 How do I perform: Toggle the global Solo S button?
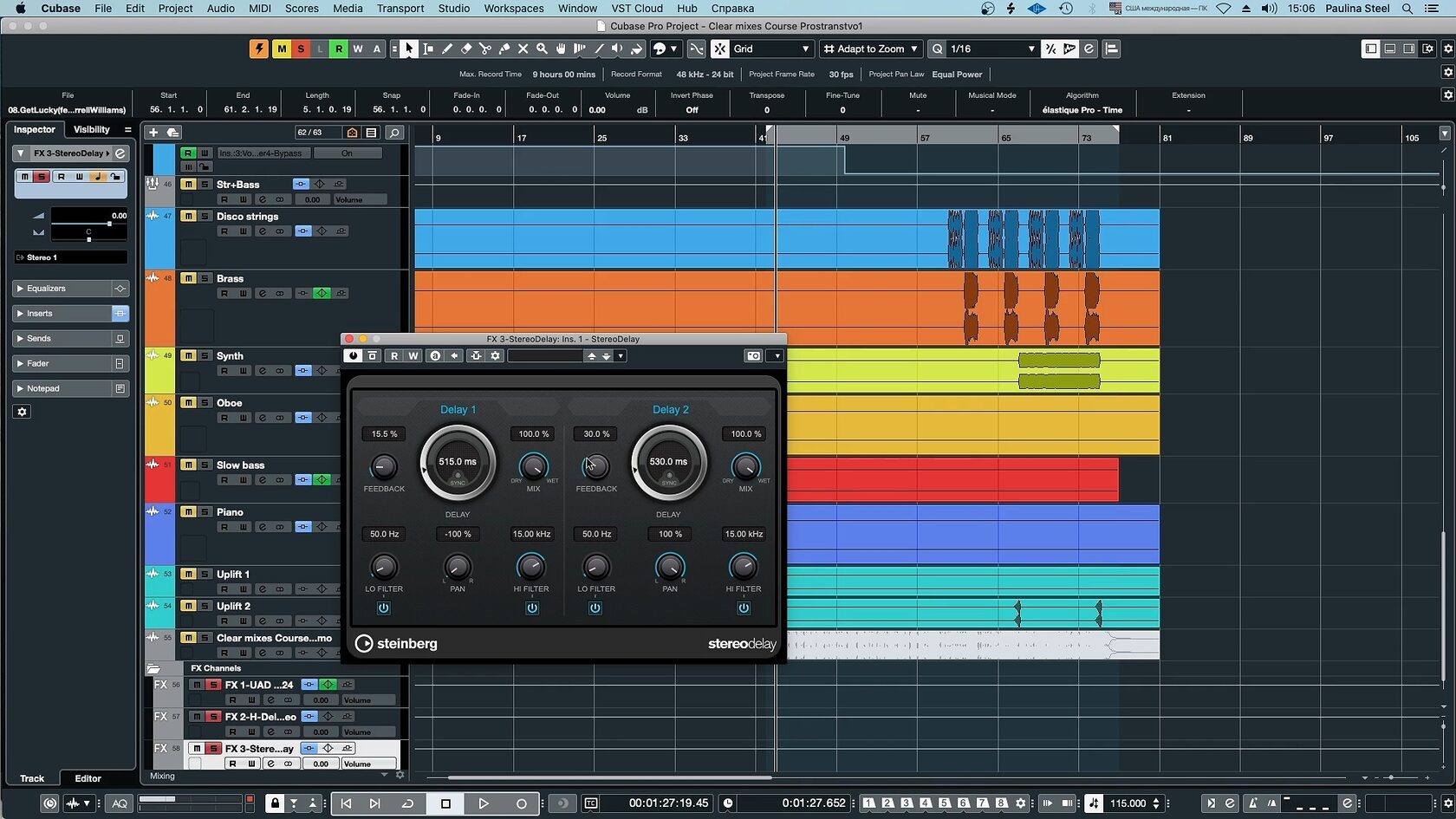(x=301, y=49)
